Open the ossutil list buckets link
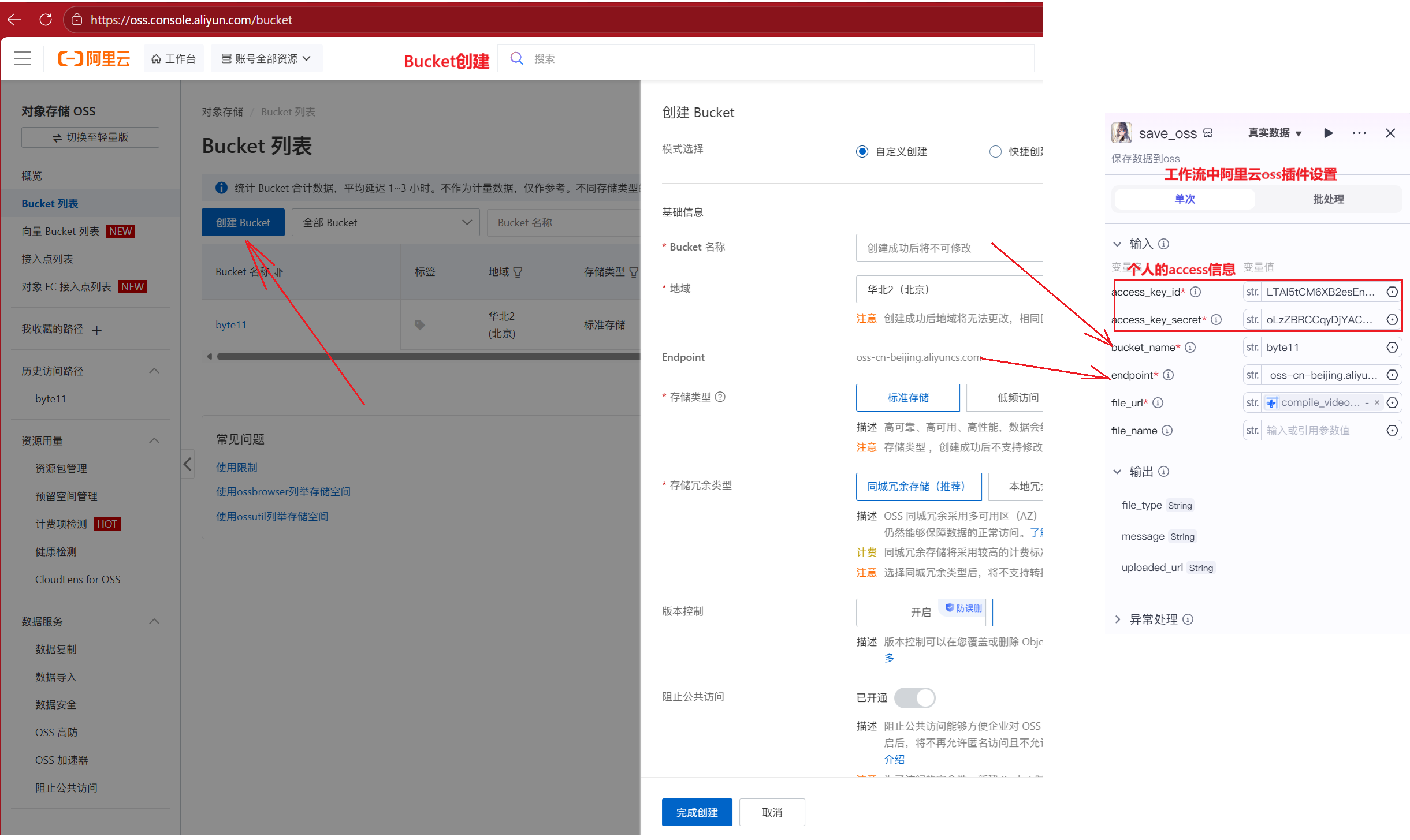Viewport: 1410px width, 840px height. pyautogui.click(x=272, y=516)
